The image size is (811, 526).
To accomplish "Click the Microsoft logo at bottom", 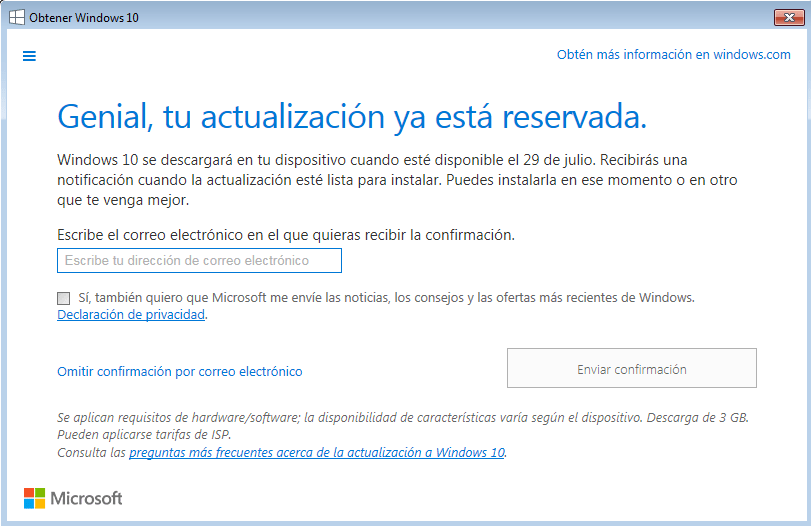I will 73,498.
